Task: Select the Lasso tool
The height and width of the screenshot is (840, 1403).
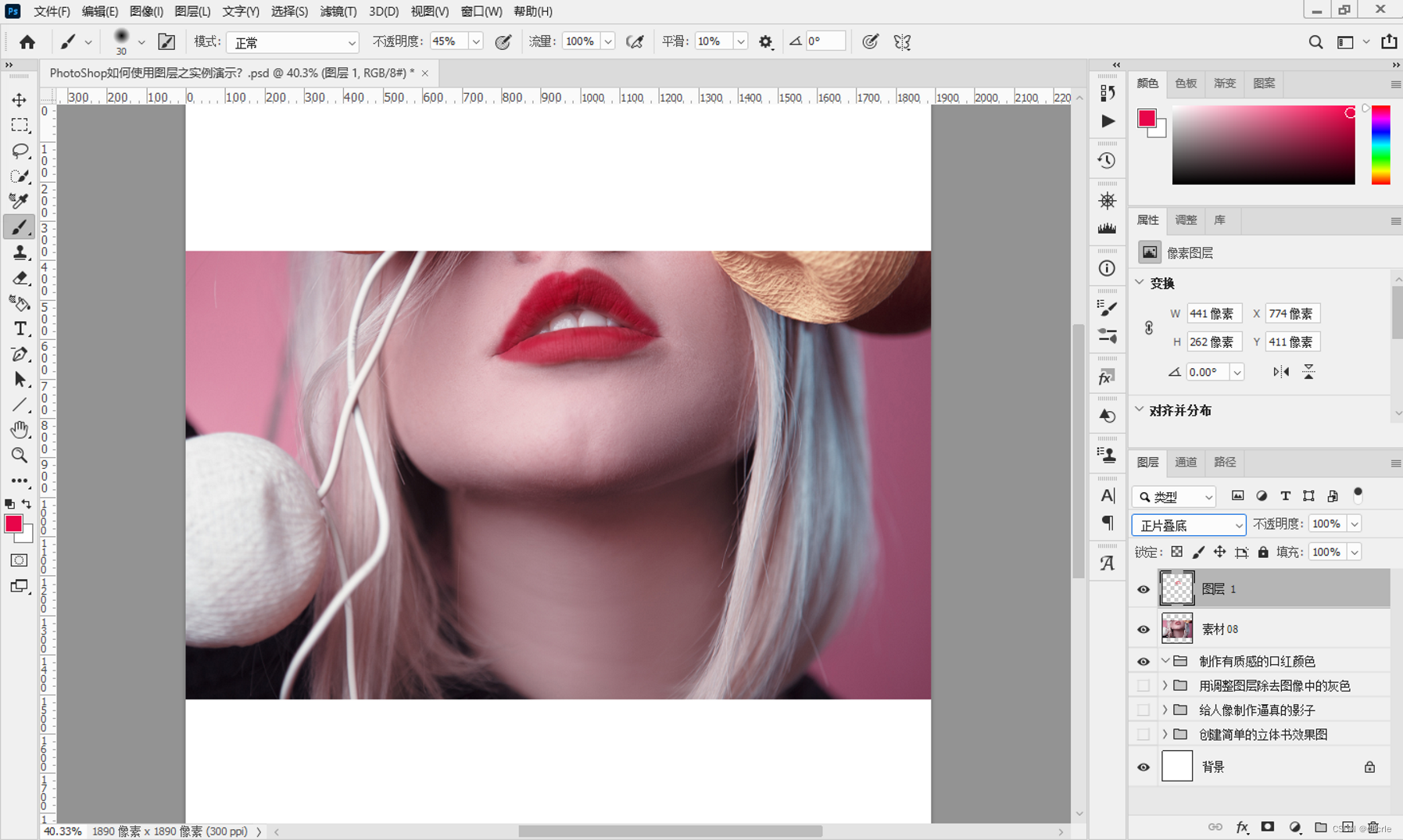Action: pos(20,151)
